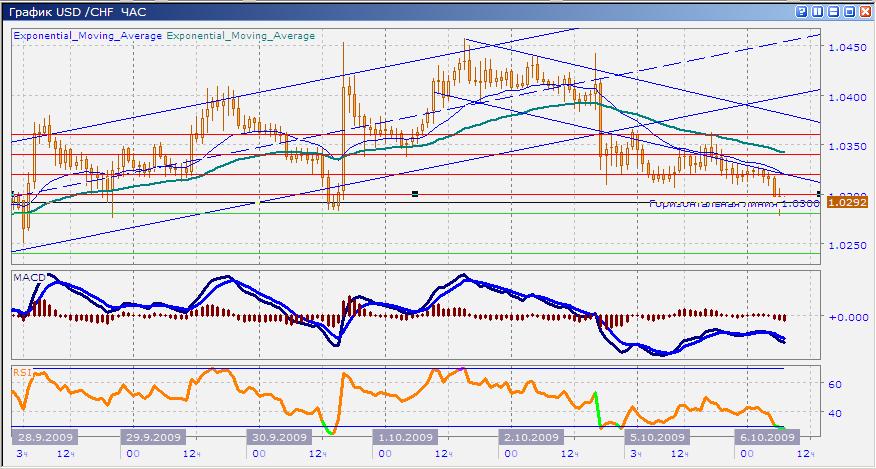Click the horizontal line label at 1.0300
The width and height of the screenshot is (876, 469).
click(712, 203)
